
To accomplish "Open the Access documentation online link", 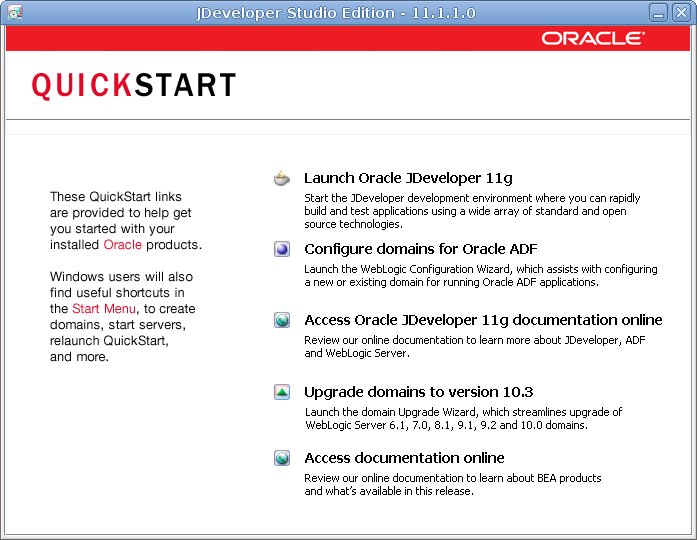I will 404,458.
